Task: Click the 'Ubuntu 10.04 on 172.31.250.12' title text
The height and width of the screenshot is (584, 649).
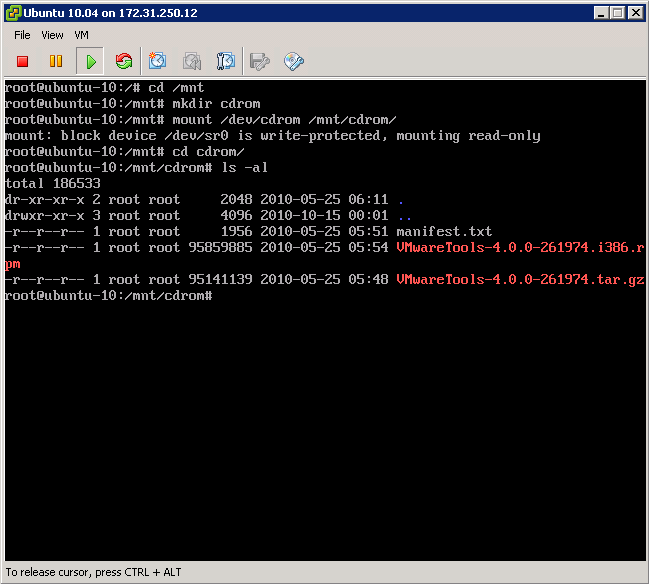Action: 110,13
